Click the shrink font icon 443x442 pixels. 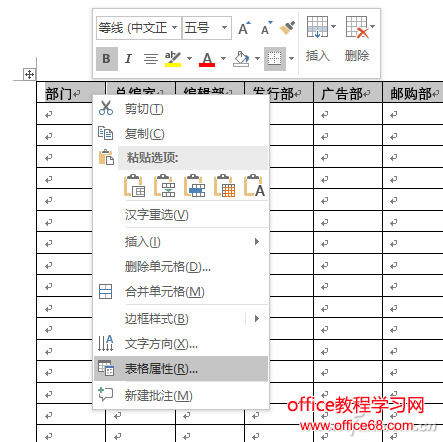click(266, 28)
